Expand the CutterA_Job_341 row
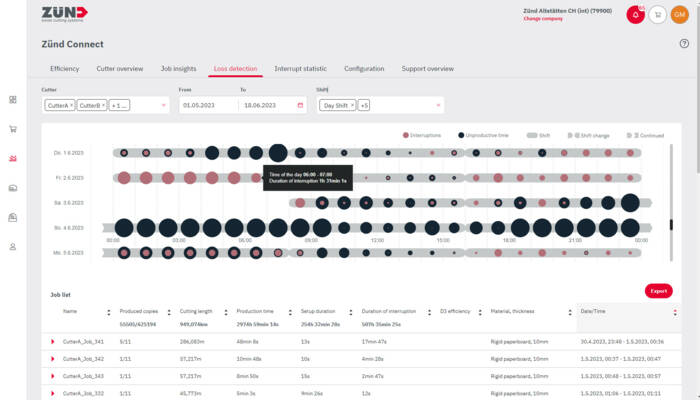The image size is (700, 400). tap(52, 342)
